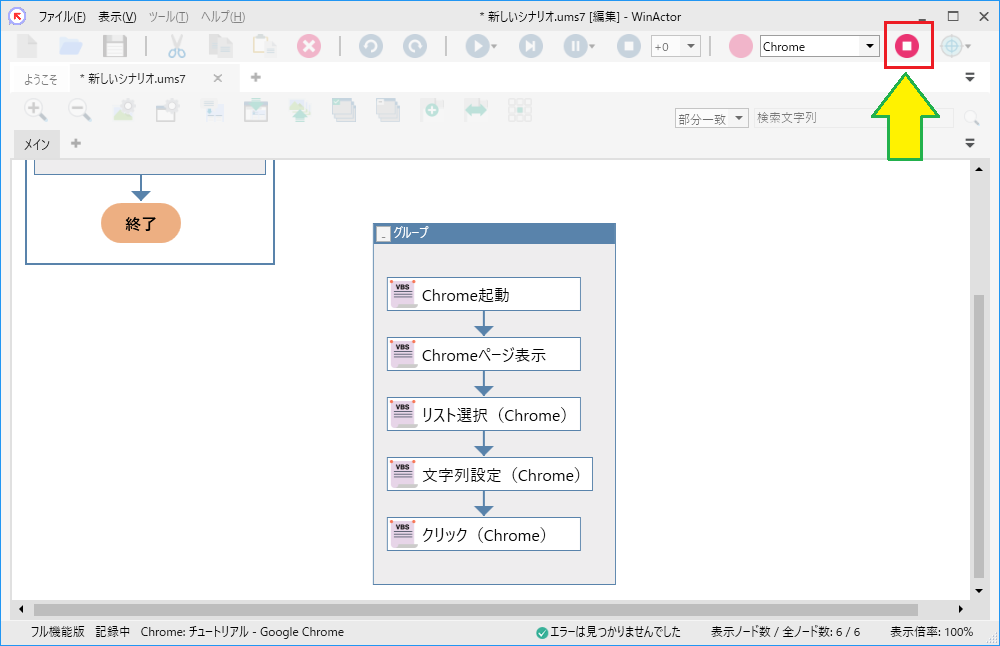This screenshot has width=1000, height=646.
Task: Click the new scenario file icon
Action: point(27,46)
